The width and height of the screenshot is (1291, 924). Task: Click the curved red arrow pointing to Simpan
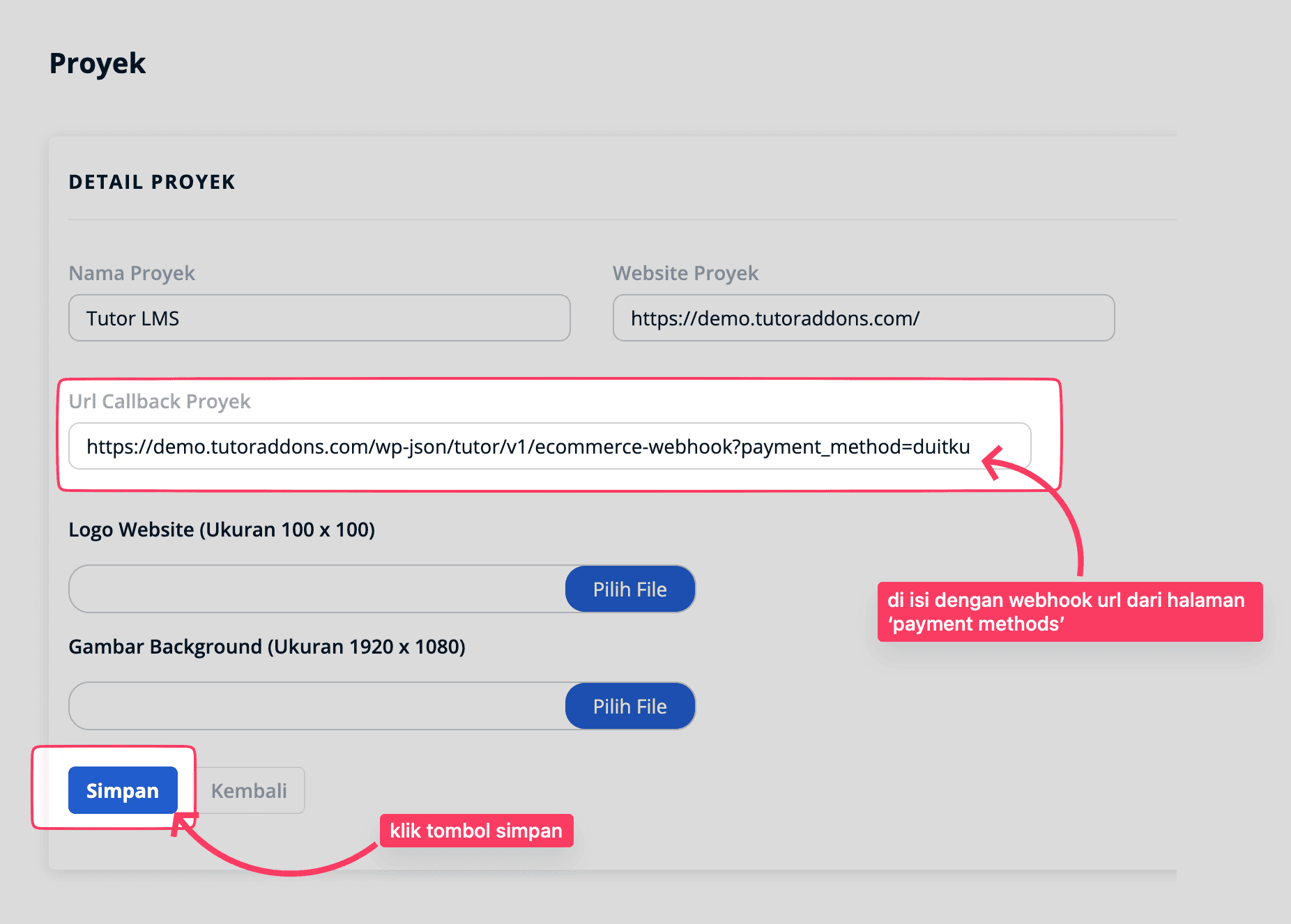[x=279, y=868]
